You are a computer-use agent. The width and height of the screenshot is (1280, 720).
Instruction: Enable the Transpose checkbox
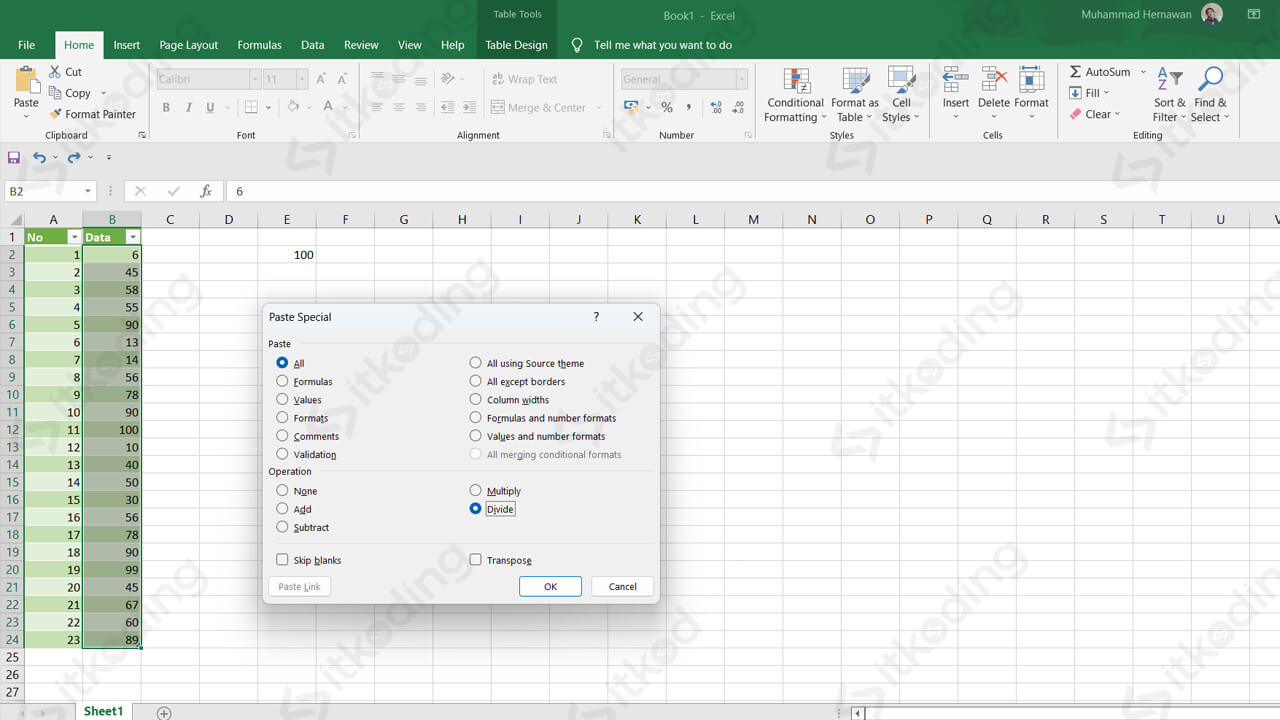tap(476, 560)
